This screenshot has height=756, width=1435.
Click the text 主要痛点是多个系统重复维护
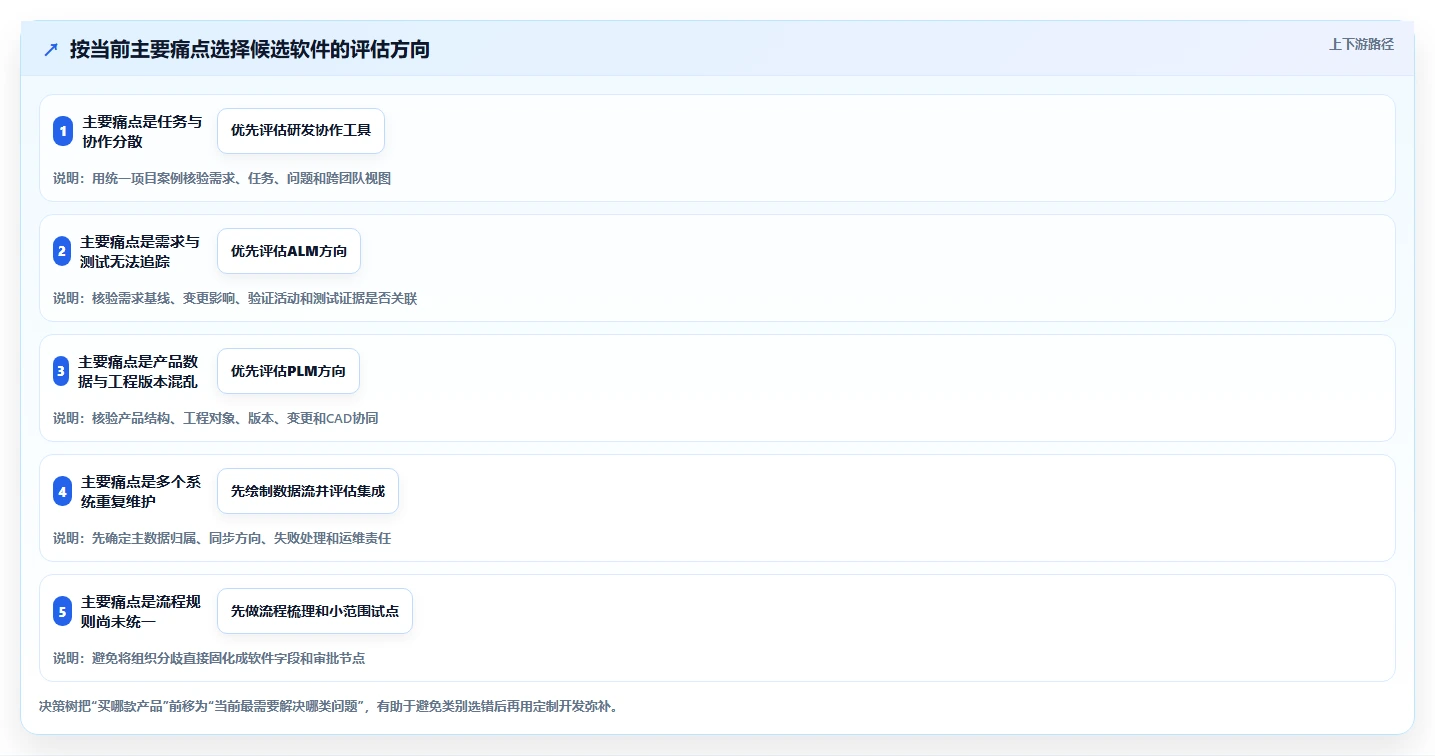(x=141, y=491)
